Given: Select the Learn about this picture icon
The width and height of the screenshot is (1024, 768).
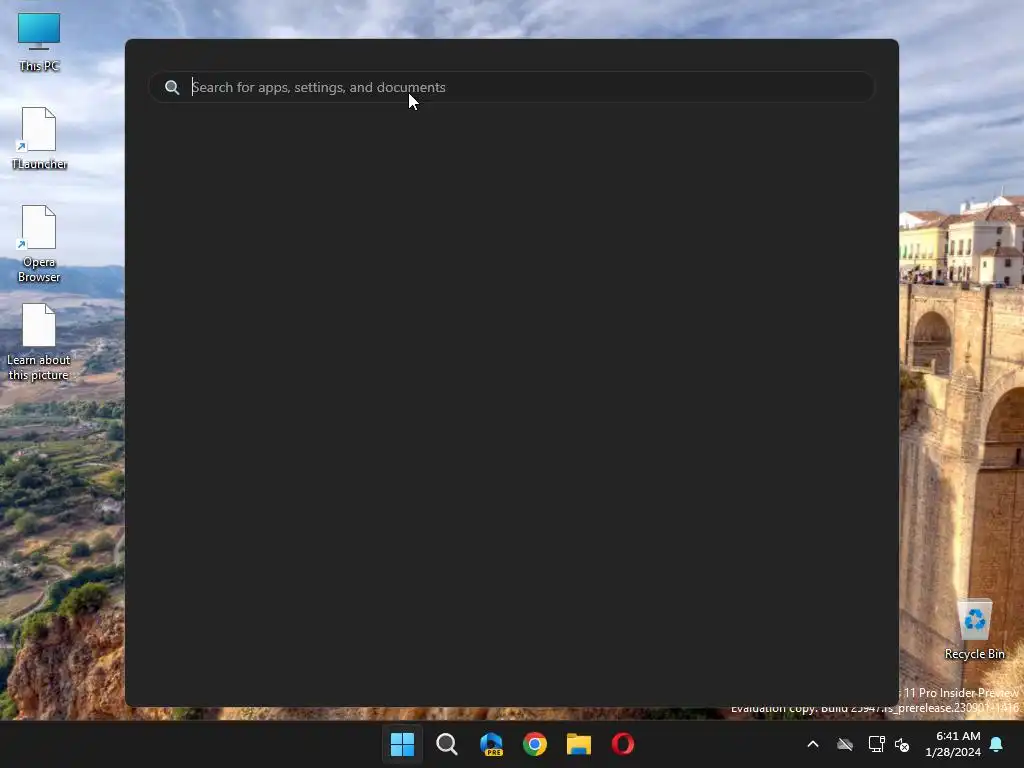Looking at the screenshot, I should pos(39,342).
